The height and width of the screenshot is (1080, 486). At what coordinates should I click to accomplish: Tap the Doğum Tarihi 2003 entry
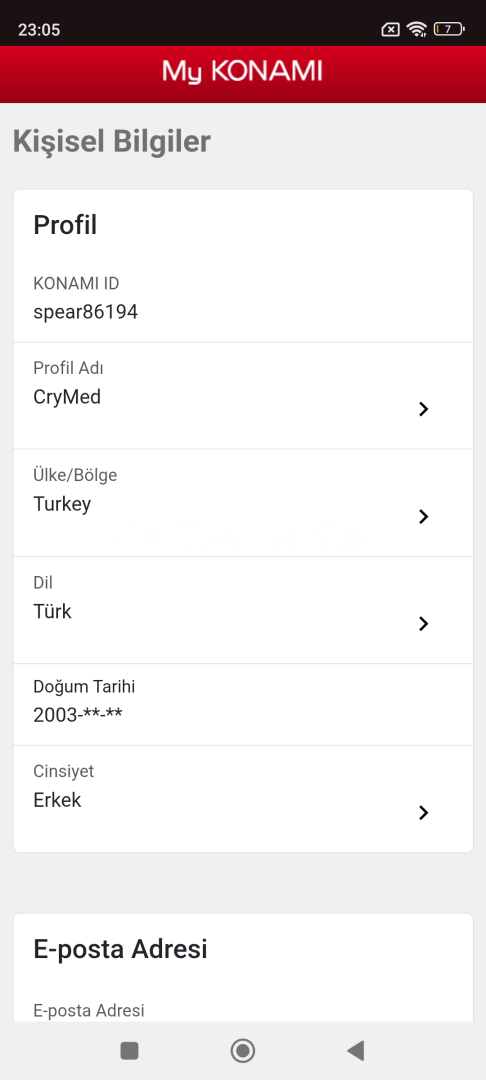coord(243,705)
